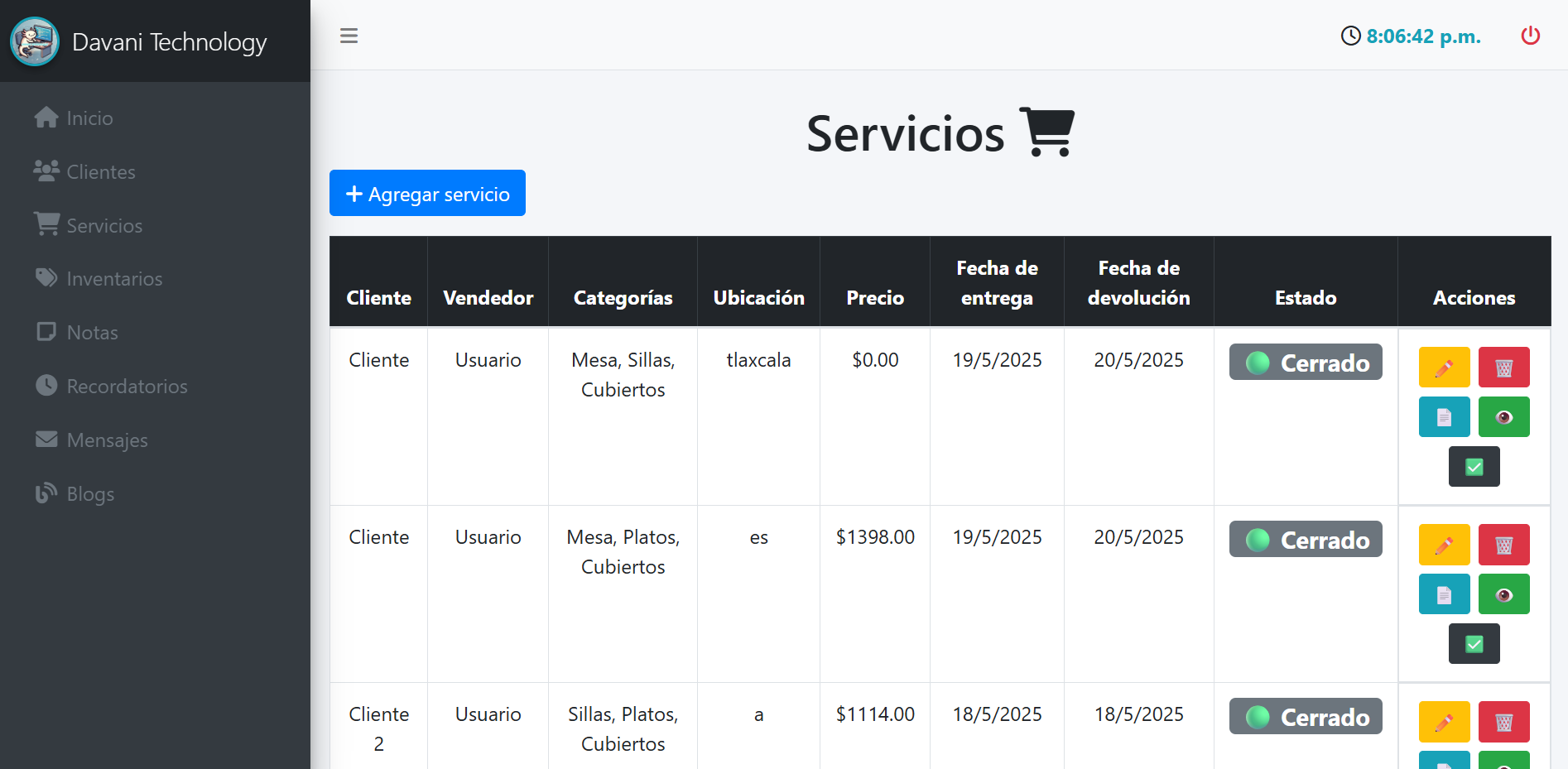
Task: Toggle the green checkmark for the first service
Action: tap(1474, 466)
